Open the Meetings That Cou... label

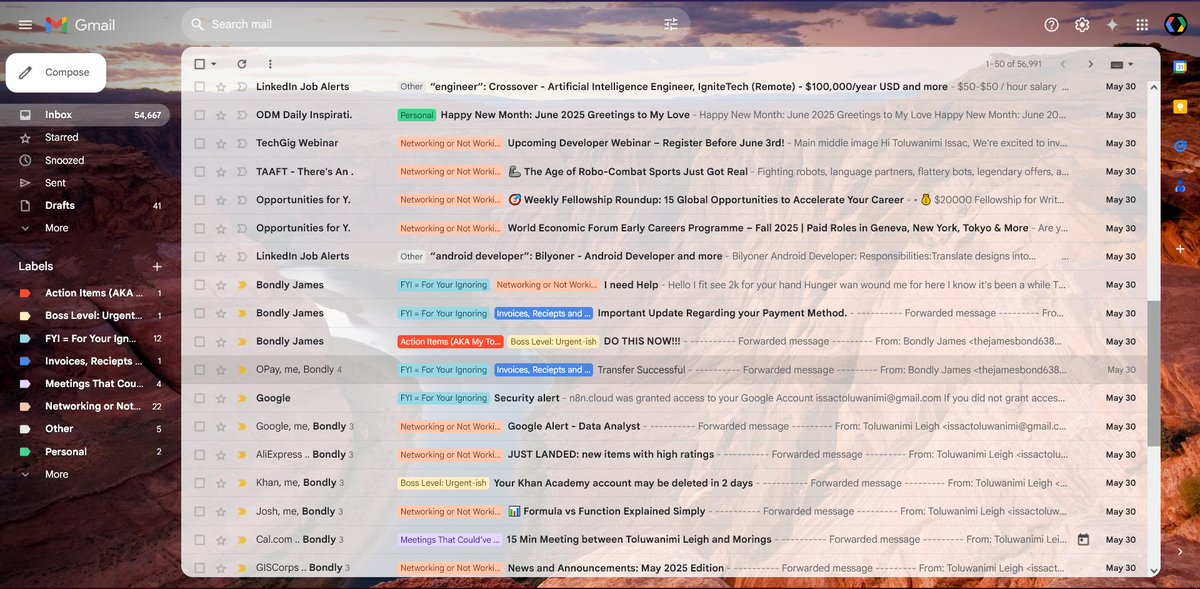85,384
